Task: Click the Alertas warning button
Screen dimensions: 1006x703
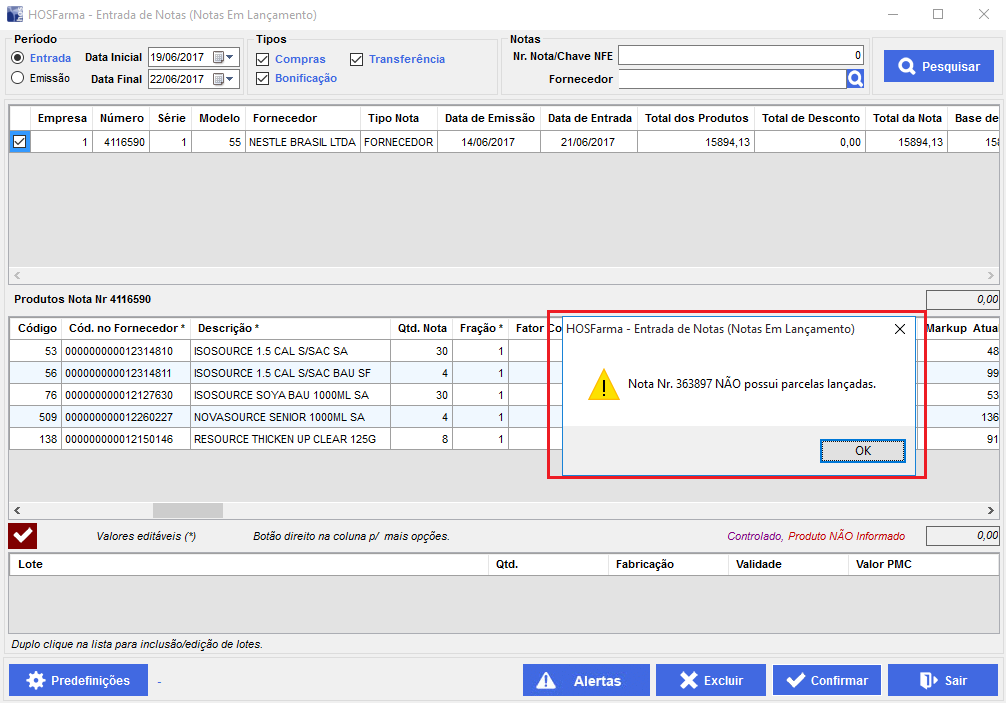Action: (578, 680)
